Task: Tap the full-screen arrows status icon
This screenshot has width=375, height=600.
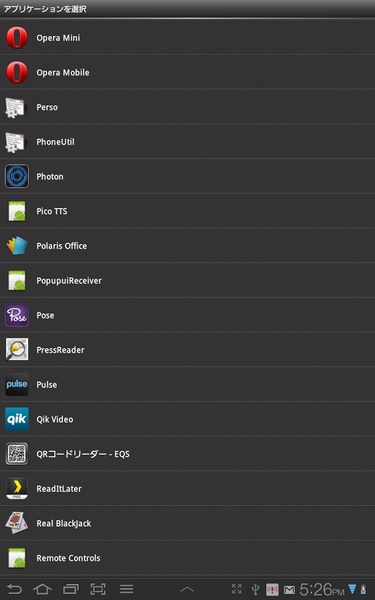Action: 237,589
